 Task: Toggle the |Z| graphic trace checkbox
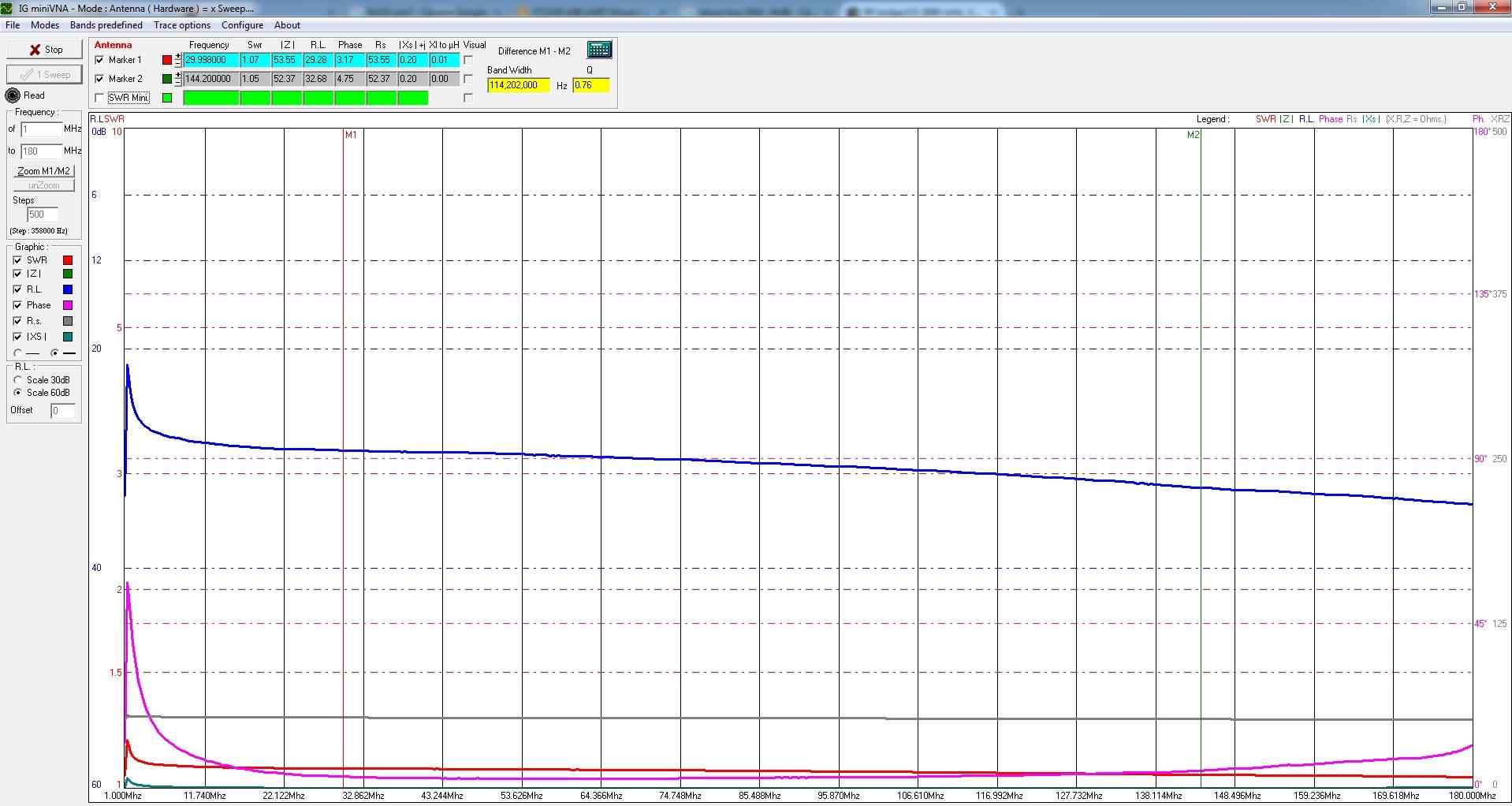(17, 274)
